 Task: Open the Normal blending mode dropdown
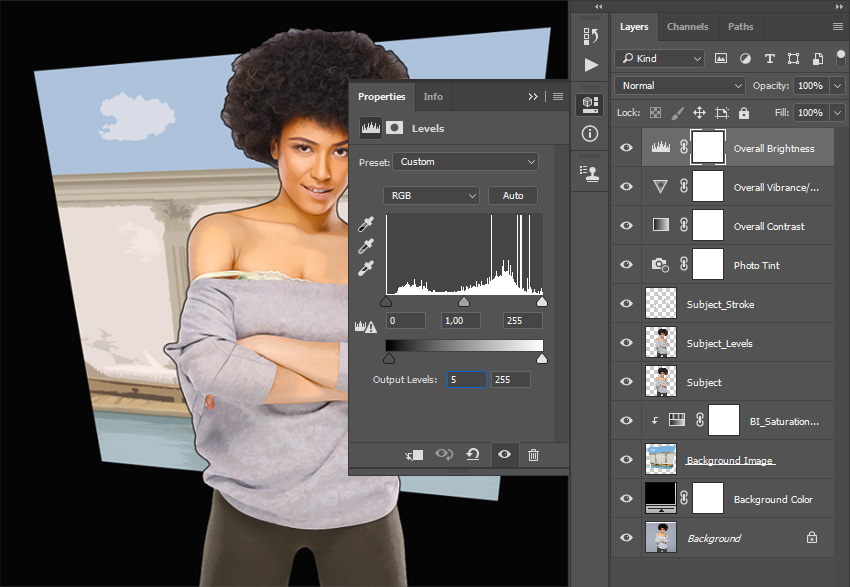680,86
